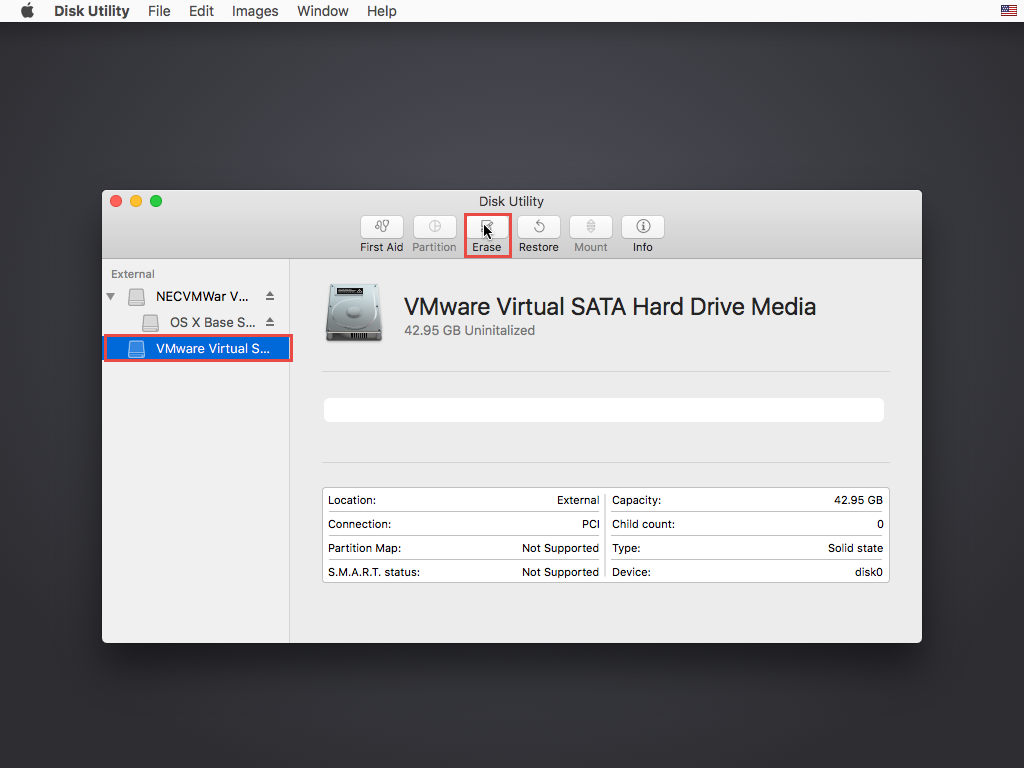The image size is (1024, 768).
Task: Open the Disk Utility menu
Action: point(91,11)
